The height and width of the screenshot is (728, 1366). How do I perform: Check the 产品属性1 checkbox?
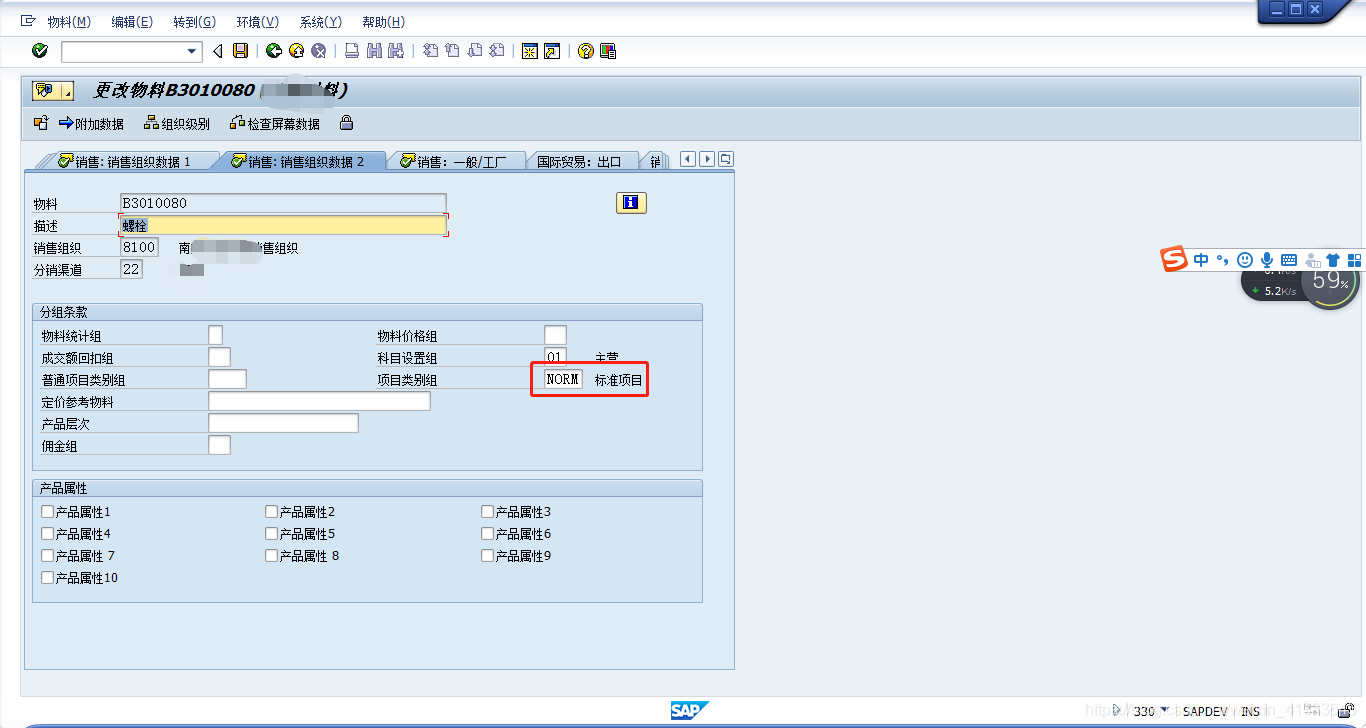tap(48, 511)
